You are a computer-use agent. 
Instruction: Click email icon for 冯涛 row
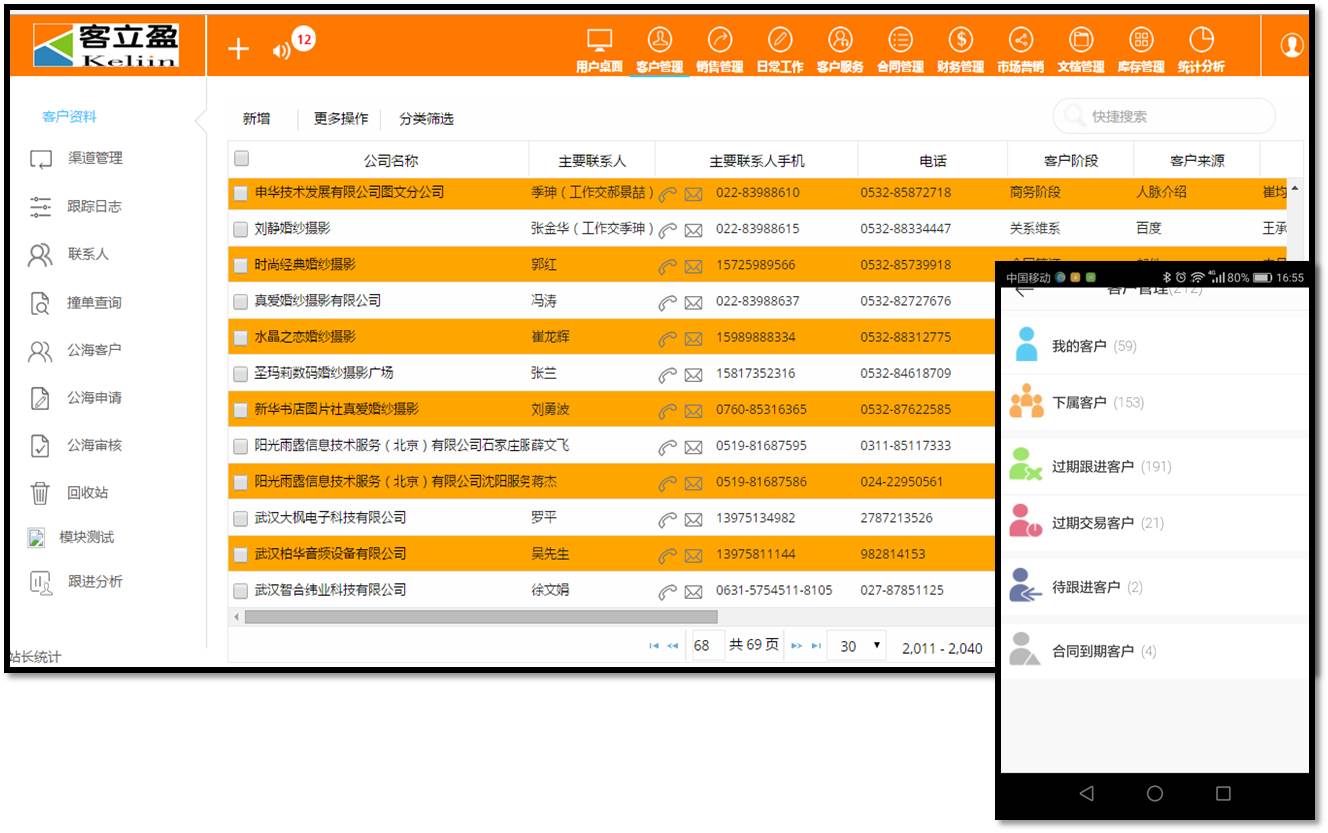tap(693, 302)
